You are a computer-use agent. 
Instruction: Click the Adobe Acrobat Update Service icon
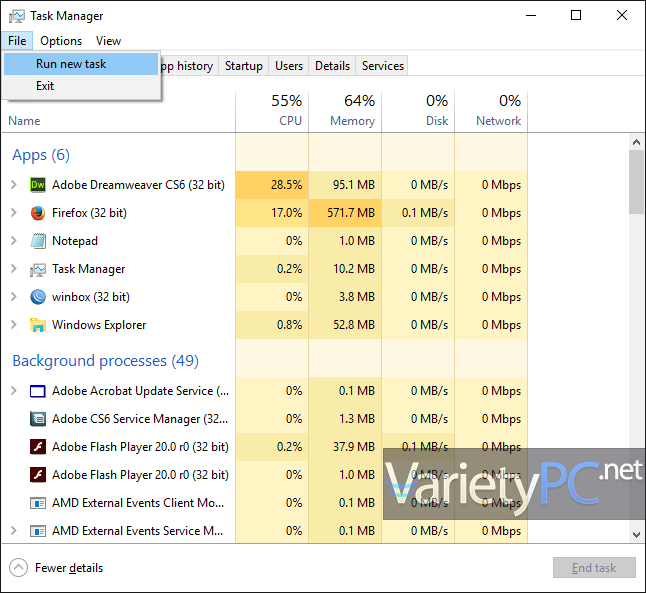pos(38,391)
